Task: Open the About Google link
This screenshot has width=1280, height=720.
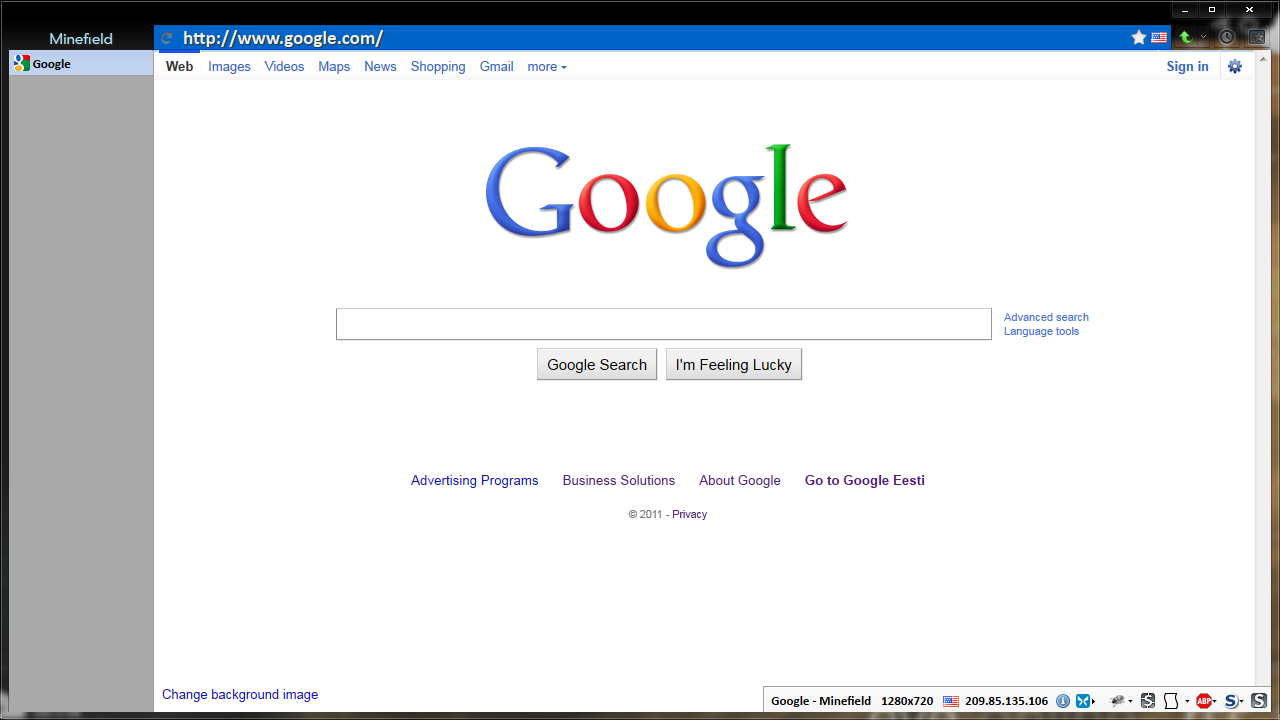Action: 740,480
